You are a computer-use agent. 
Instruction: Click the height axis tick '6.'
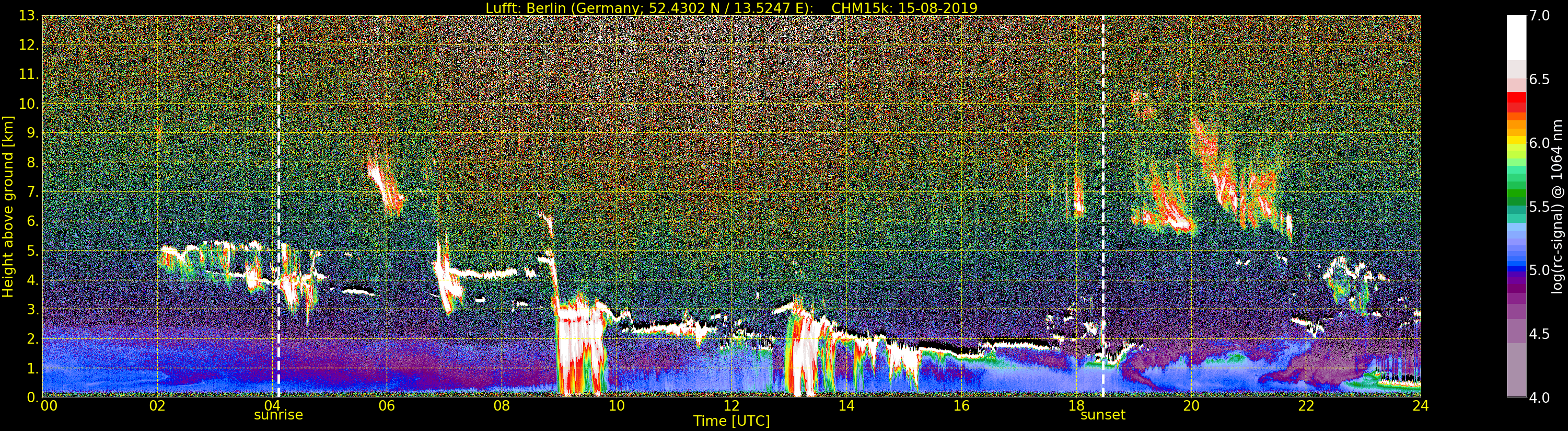(32, 221)
